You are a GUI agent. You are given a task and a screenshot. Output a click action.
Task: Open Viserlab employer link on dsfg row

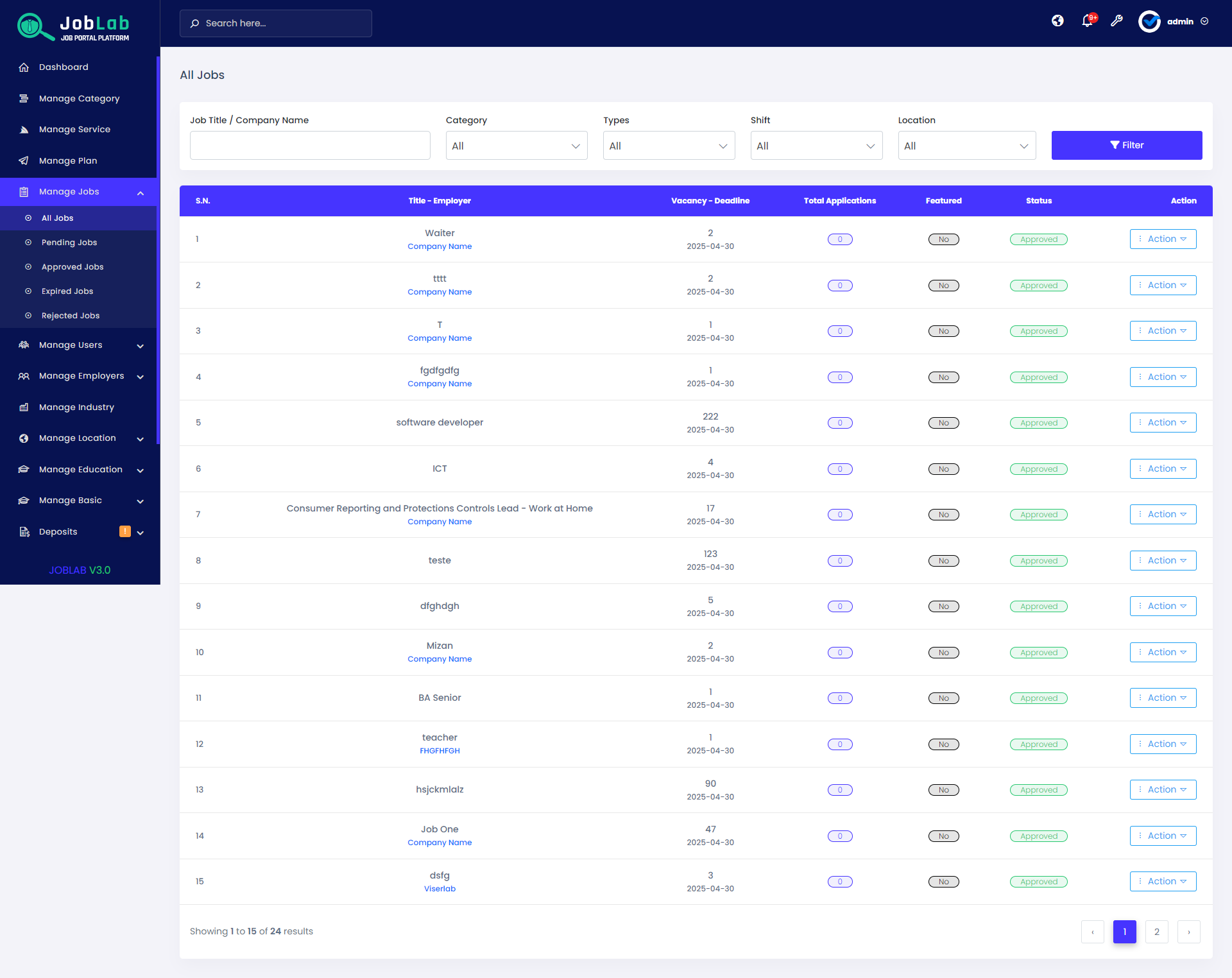[440, 888]
